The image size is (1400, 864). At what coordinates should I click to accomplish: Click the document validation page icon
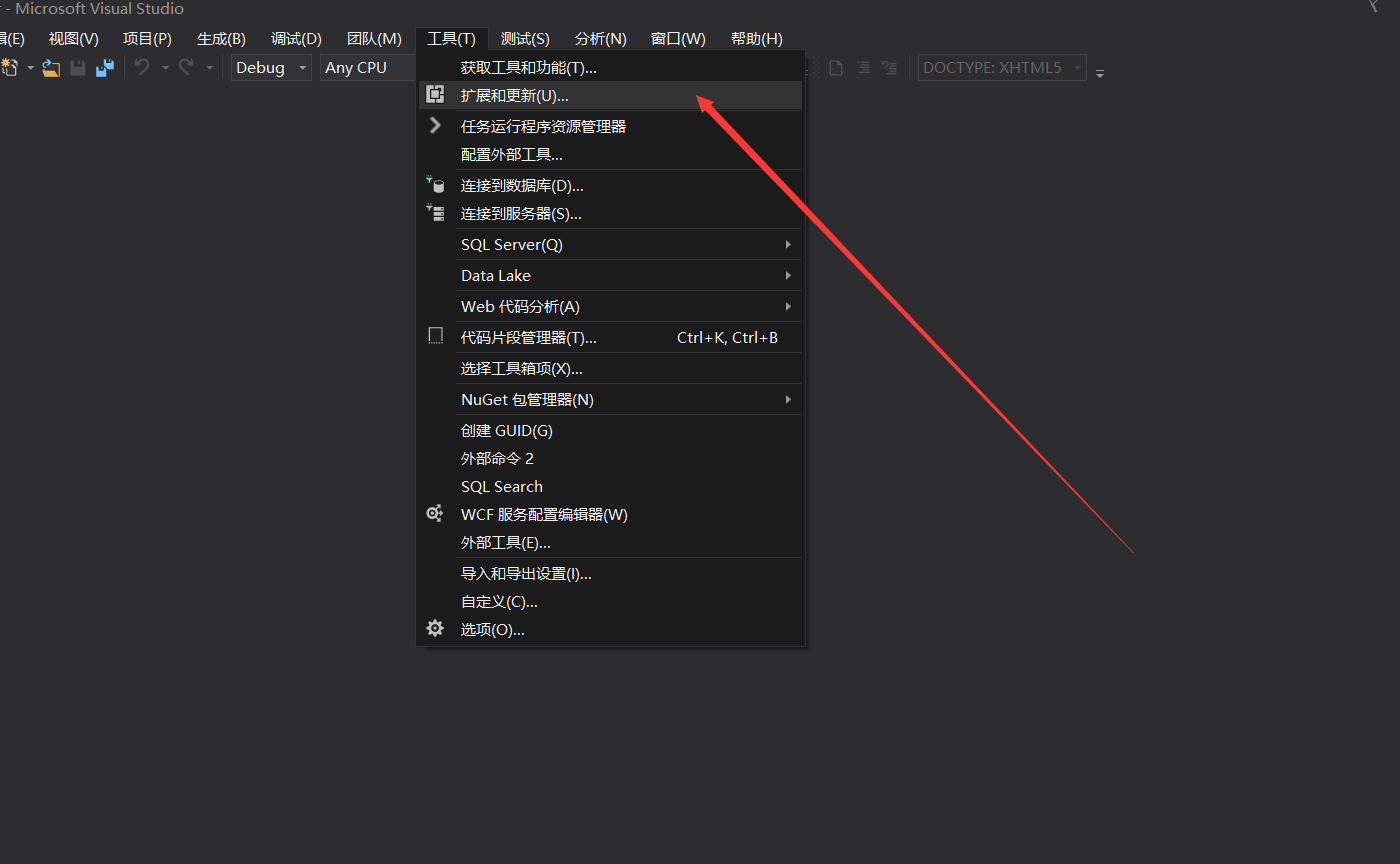(x=836, y=68)
